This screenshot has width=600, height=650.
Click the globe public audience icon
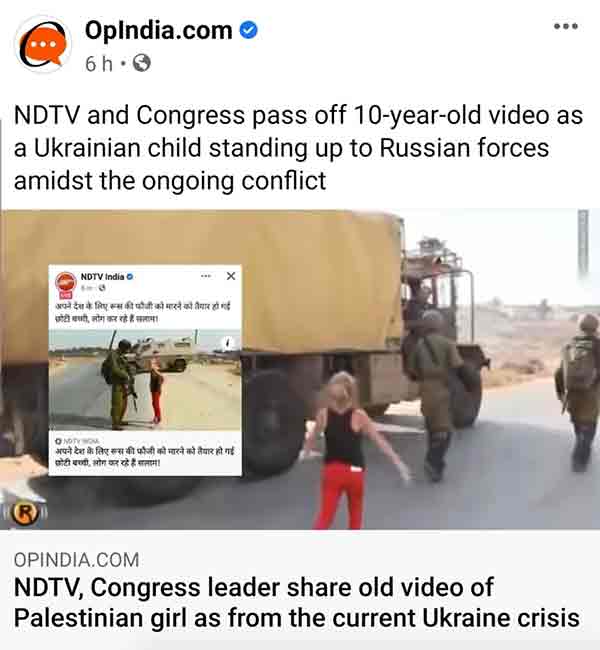141,63
